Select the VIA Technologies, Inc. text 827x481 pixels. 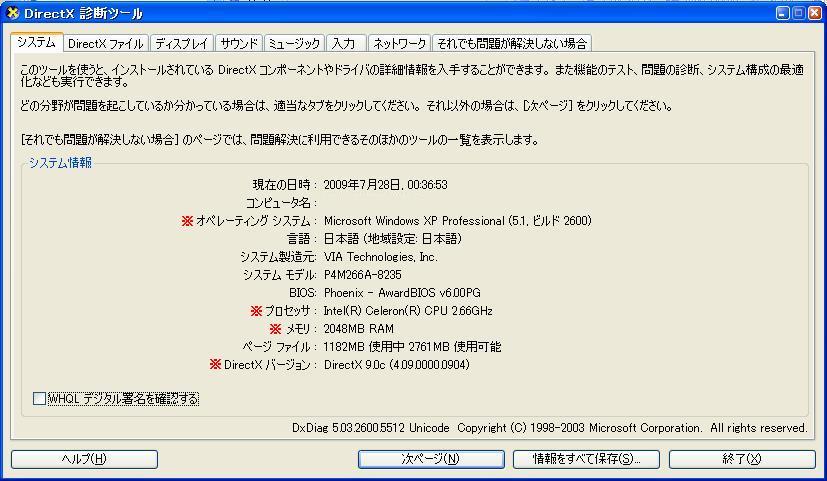click(381, 257)
